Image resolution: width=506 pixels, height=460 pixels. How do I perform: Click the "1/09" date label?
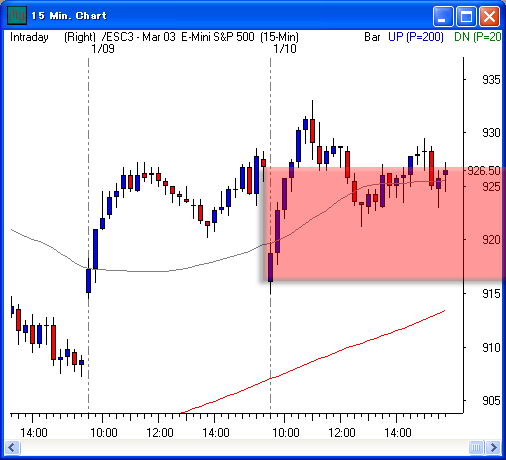(x=103, y=49)
